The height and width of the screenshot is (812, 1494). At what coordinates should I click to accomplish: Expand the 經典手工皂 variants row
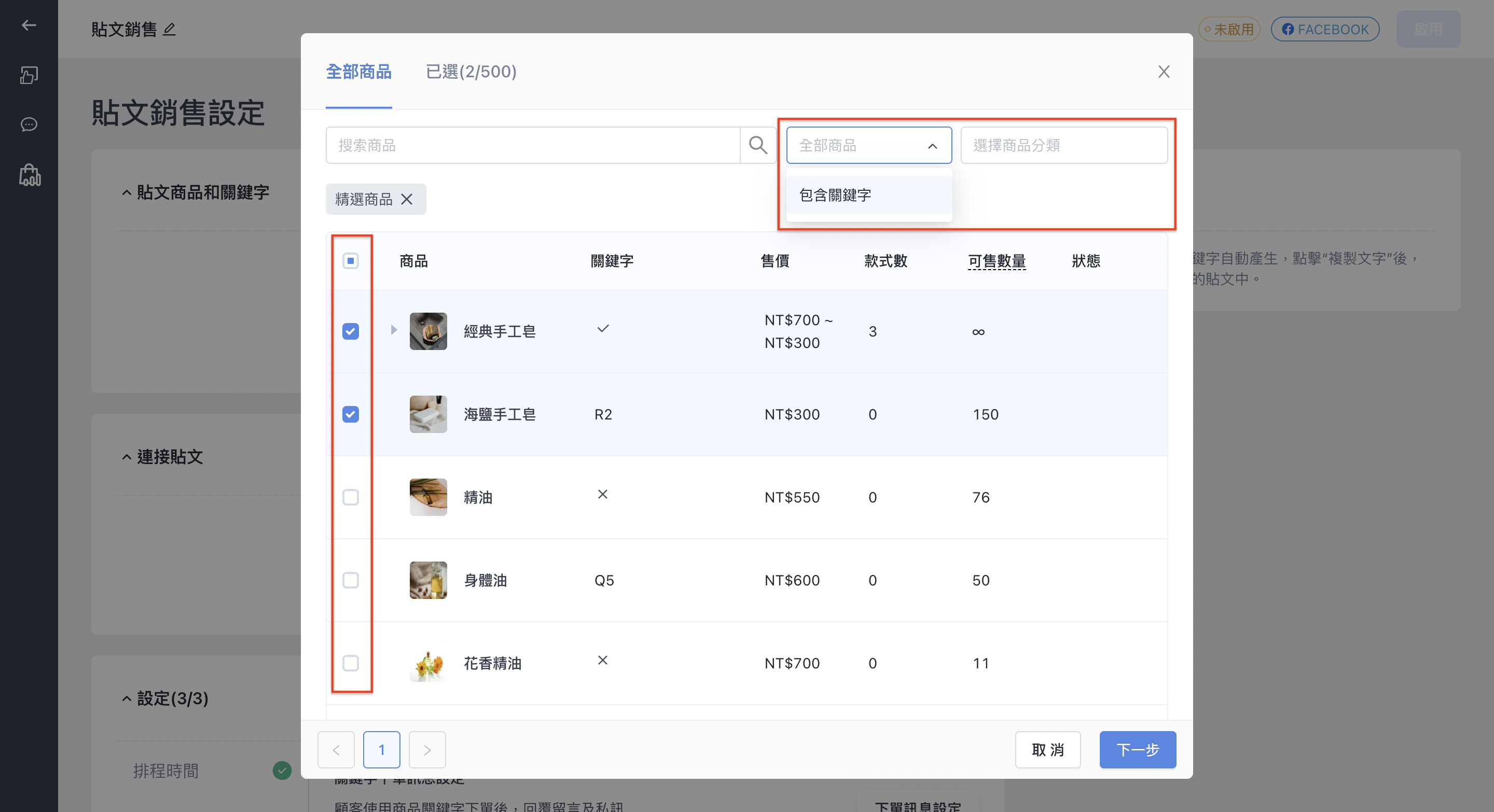point(394,330)
